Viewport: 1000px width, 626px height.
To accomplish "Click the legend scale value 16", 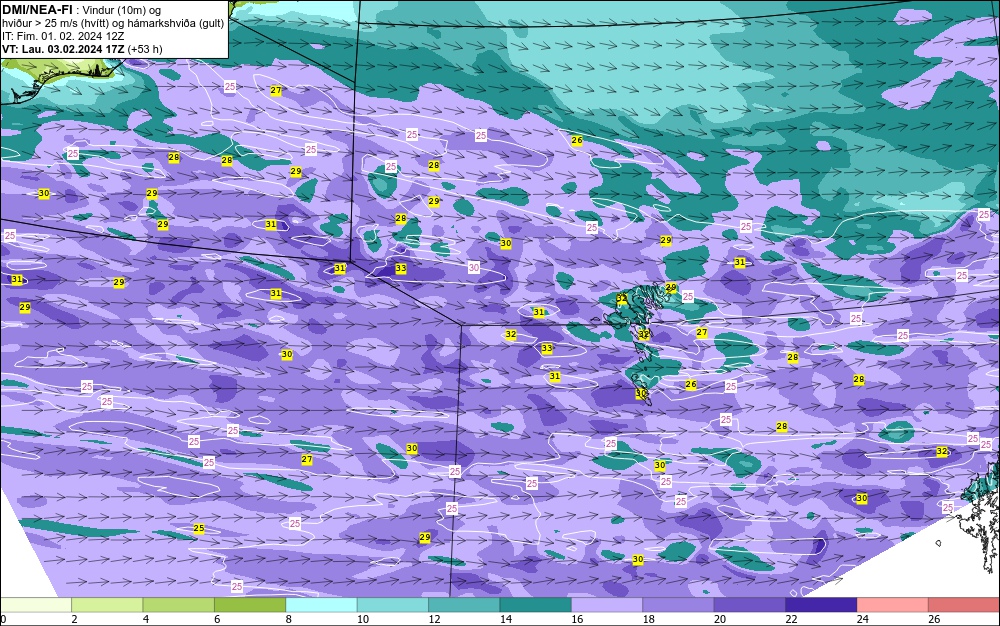I will (577, 619).
